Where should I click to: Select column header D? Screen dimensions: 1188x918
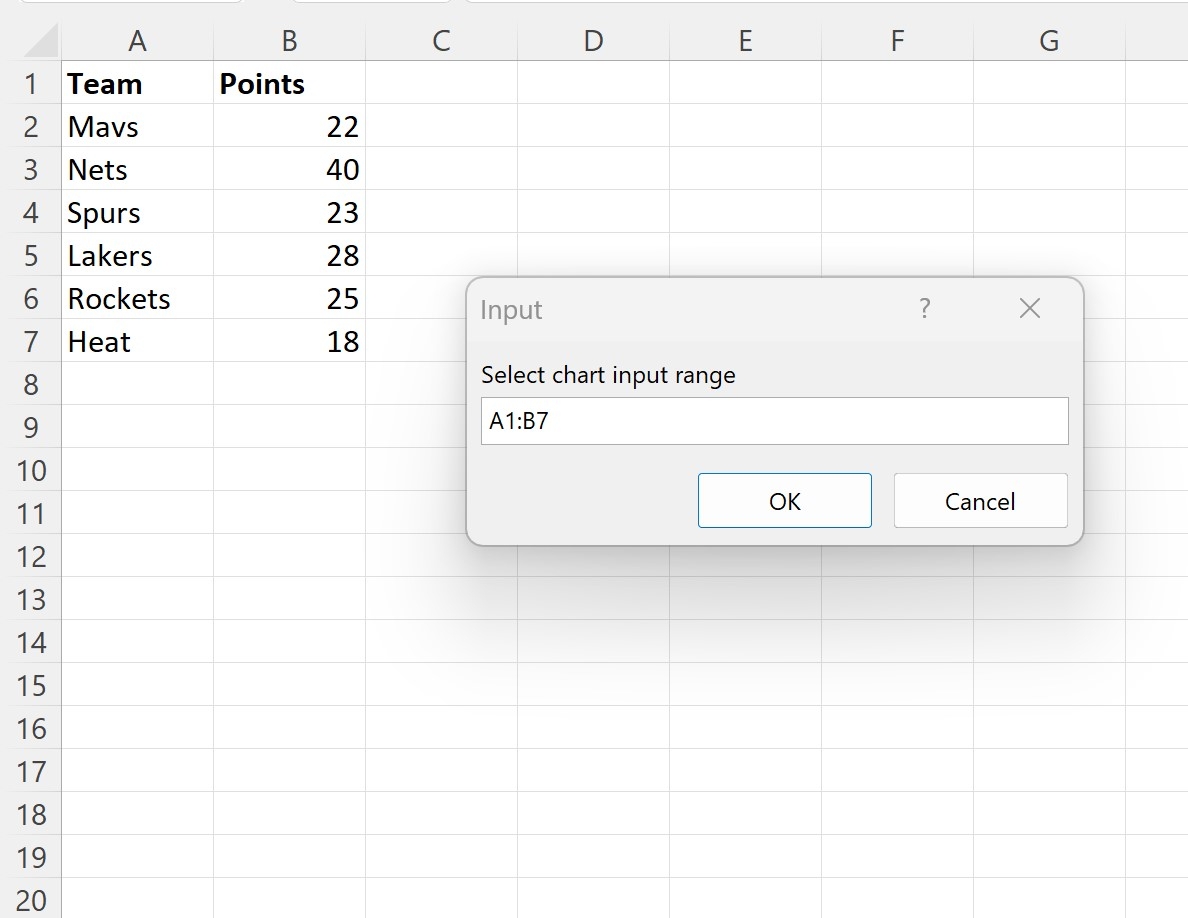[593, 40]
